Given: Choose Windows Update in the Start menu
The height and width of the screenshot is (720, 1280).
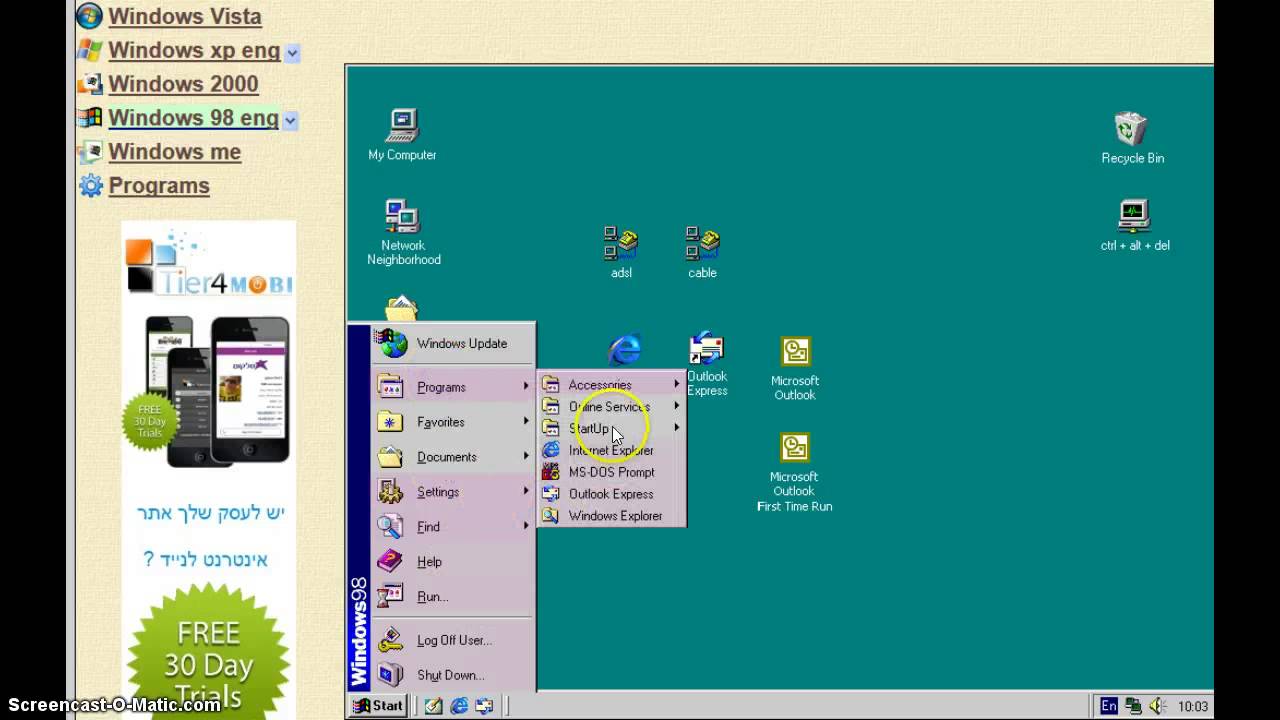Looking at the screenshot, I should pos(453,343).
